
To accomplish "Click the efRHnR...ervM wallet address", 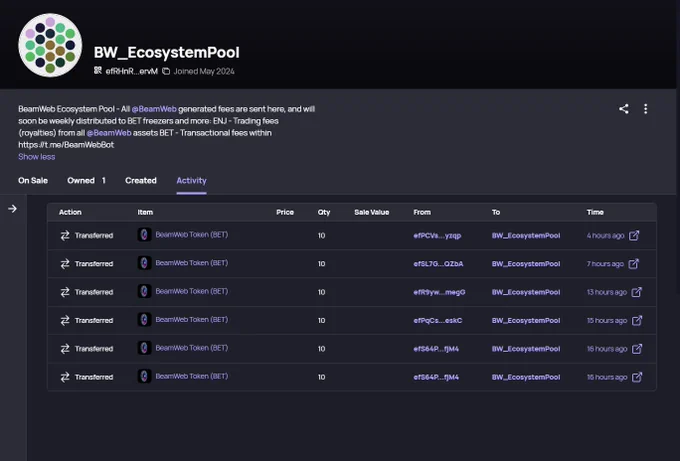I will click(x=131, y=71).
